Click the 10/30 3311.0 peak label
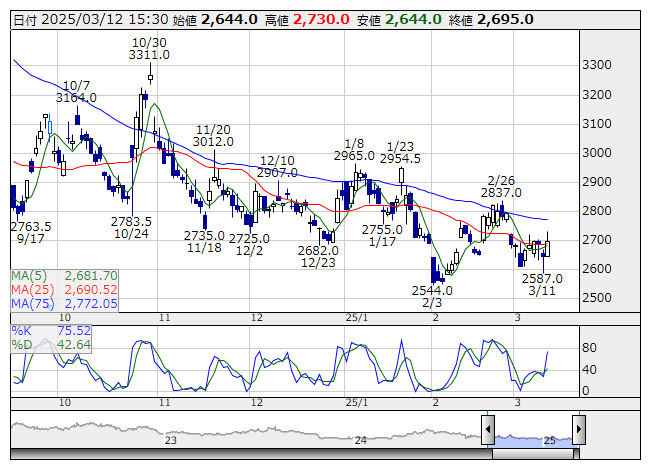This screenshot has width=653, height=470. (x=149, y=49)
